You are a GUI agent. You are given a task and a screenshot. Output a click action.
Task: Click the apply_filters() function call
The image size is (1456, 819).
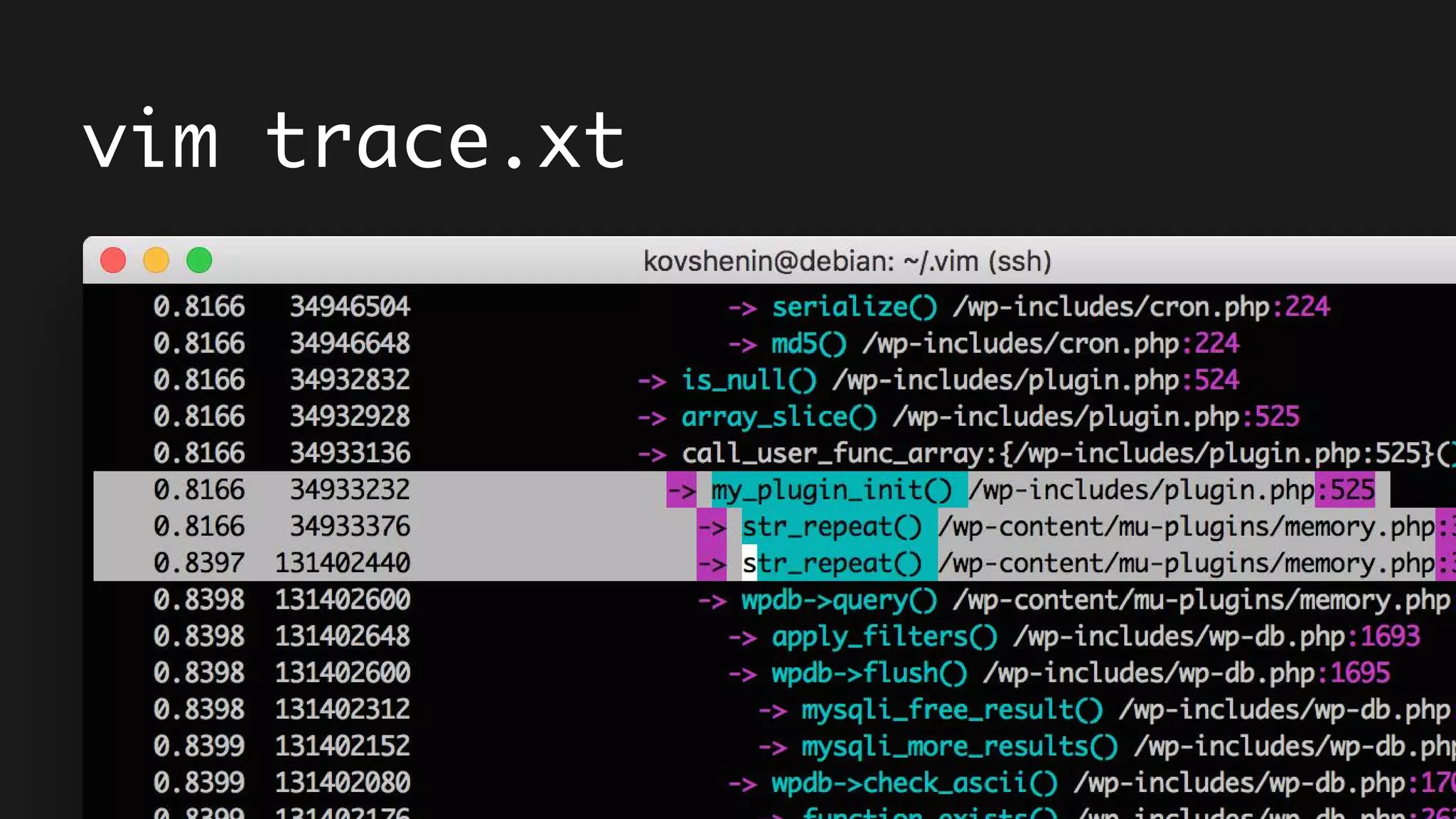tap(884, 636)
